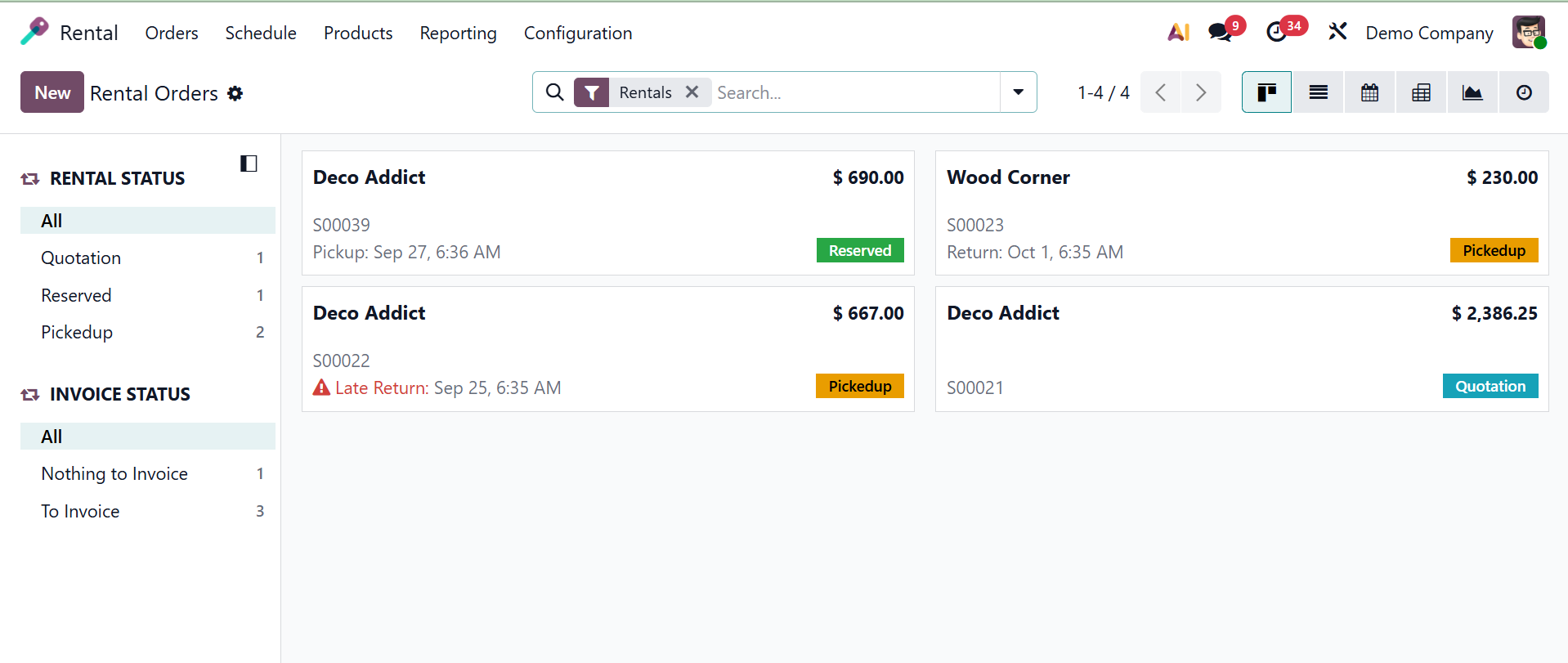Open the Configuration menu

click(577, 34)
